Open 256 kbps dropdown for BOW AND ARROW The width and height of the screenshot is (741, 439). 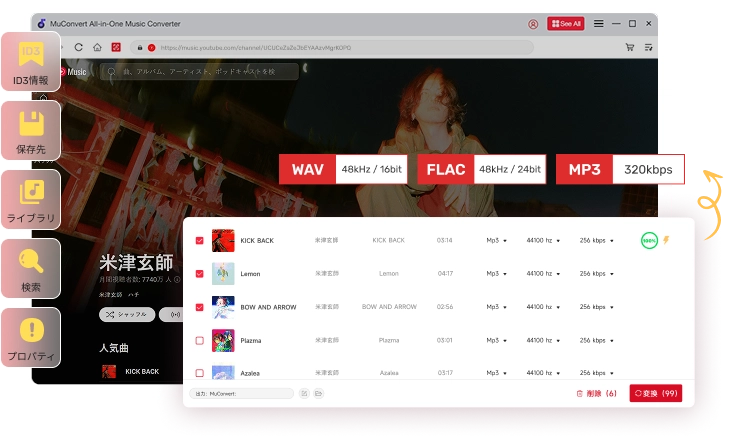click(x=596, y=307)
